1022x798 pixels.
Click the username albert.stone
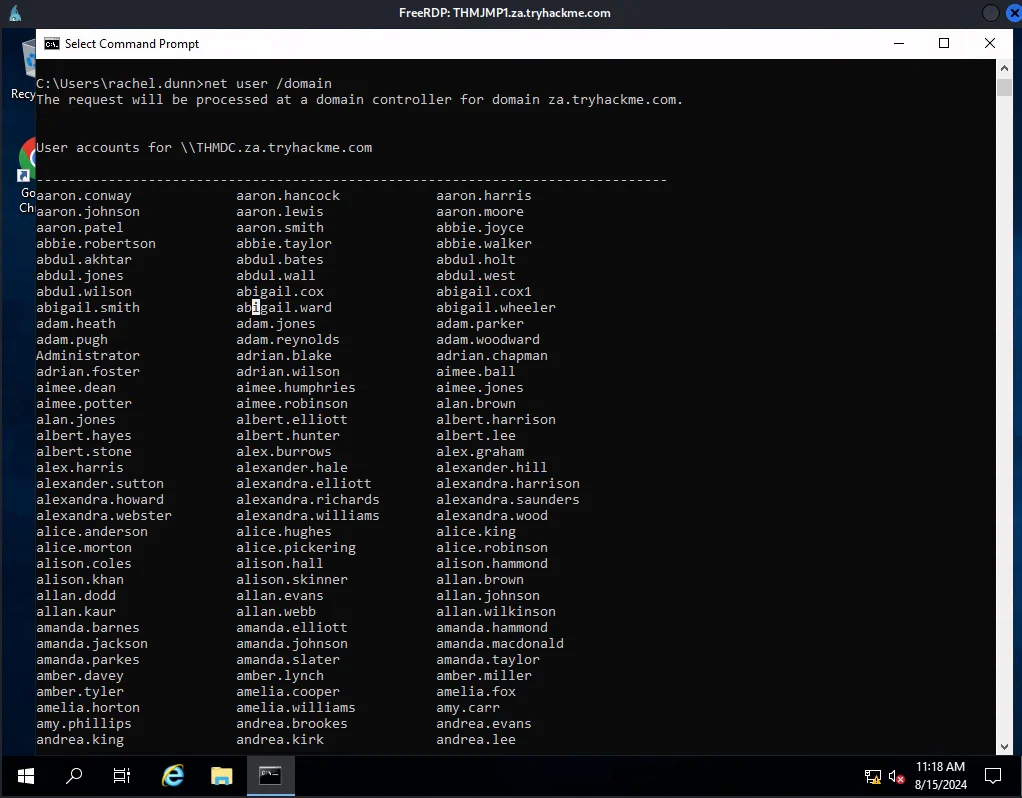(x=84, y=452)
